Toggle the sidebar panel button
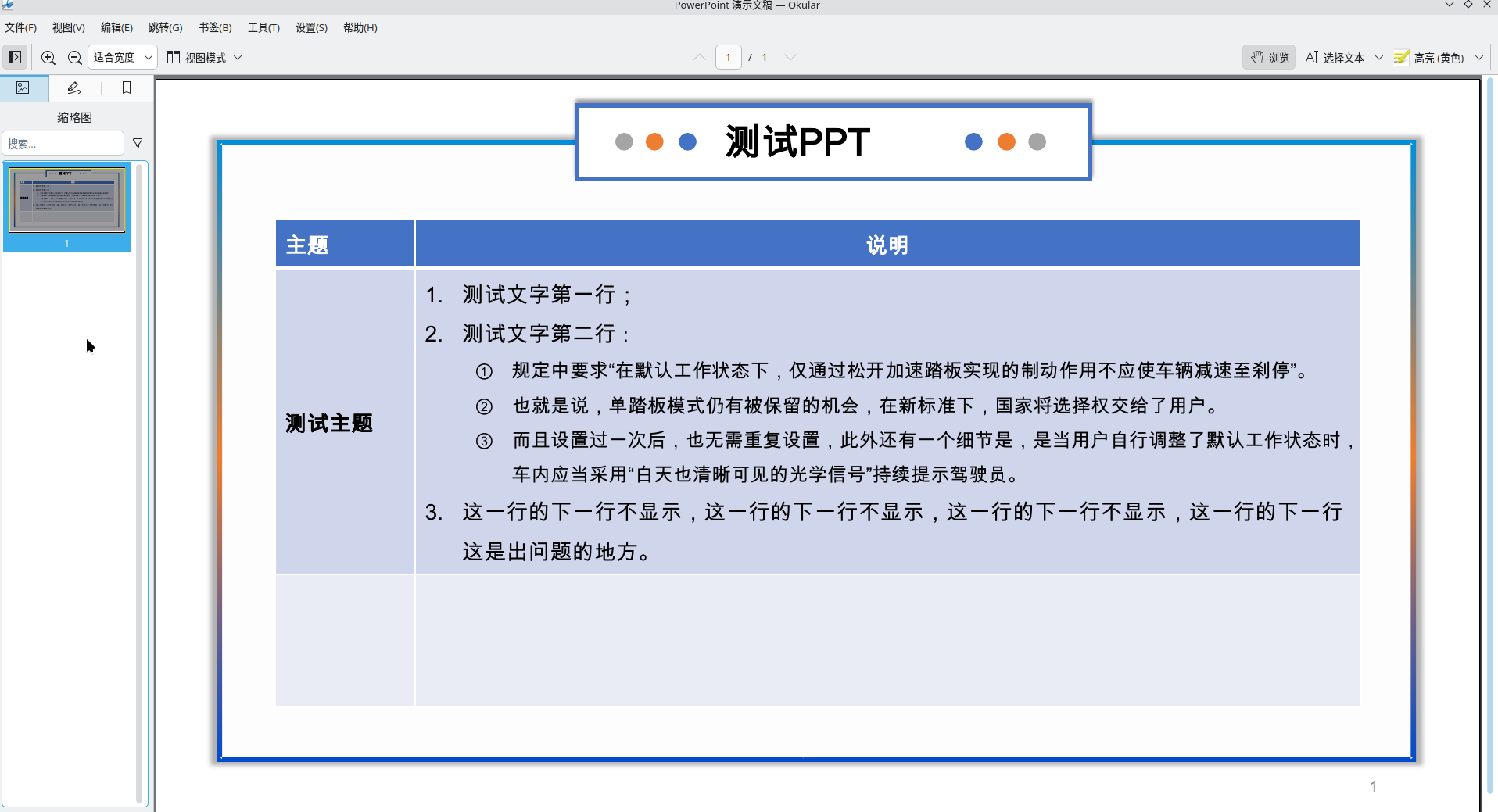Image resolution: width=1498 pixels, height=812 pixels. tap(15, 57)
